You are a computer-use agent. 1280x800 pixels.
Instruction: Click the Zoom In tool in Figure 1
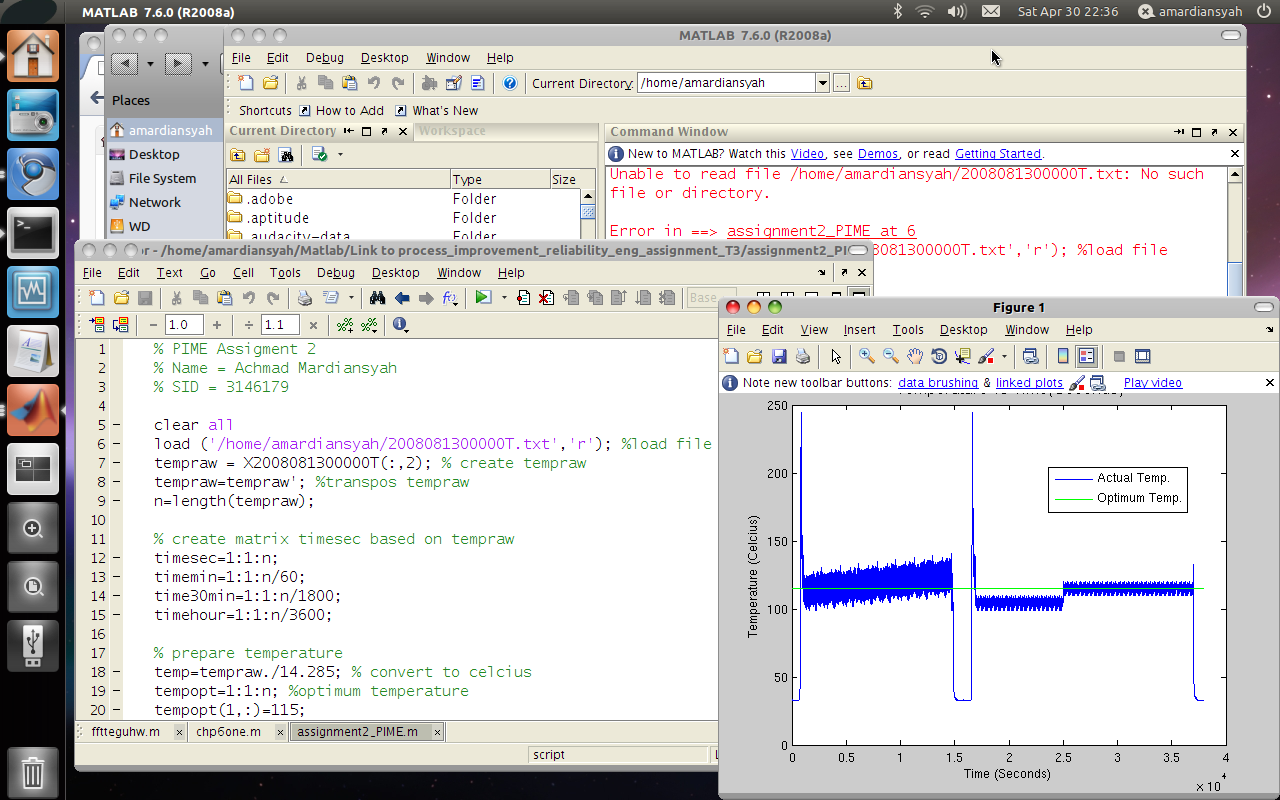click(x=866, y=356)
